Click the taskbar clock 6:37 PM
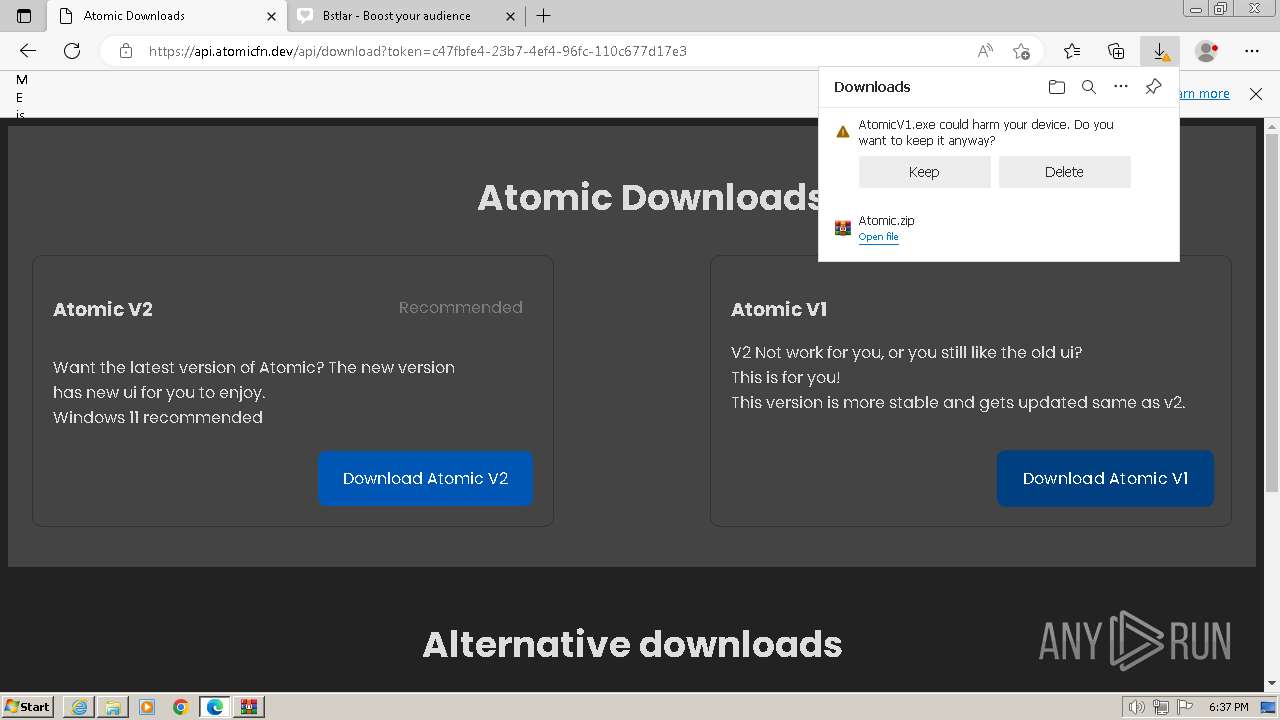Screen dimensions: 1280x720 click(1228, 707)
